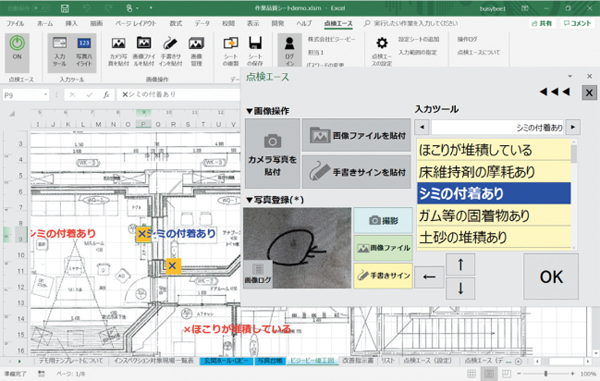Open the コメント button
This screenshot has width=600, height=381.
point(577,23)
